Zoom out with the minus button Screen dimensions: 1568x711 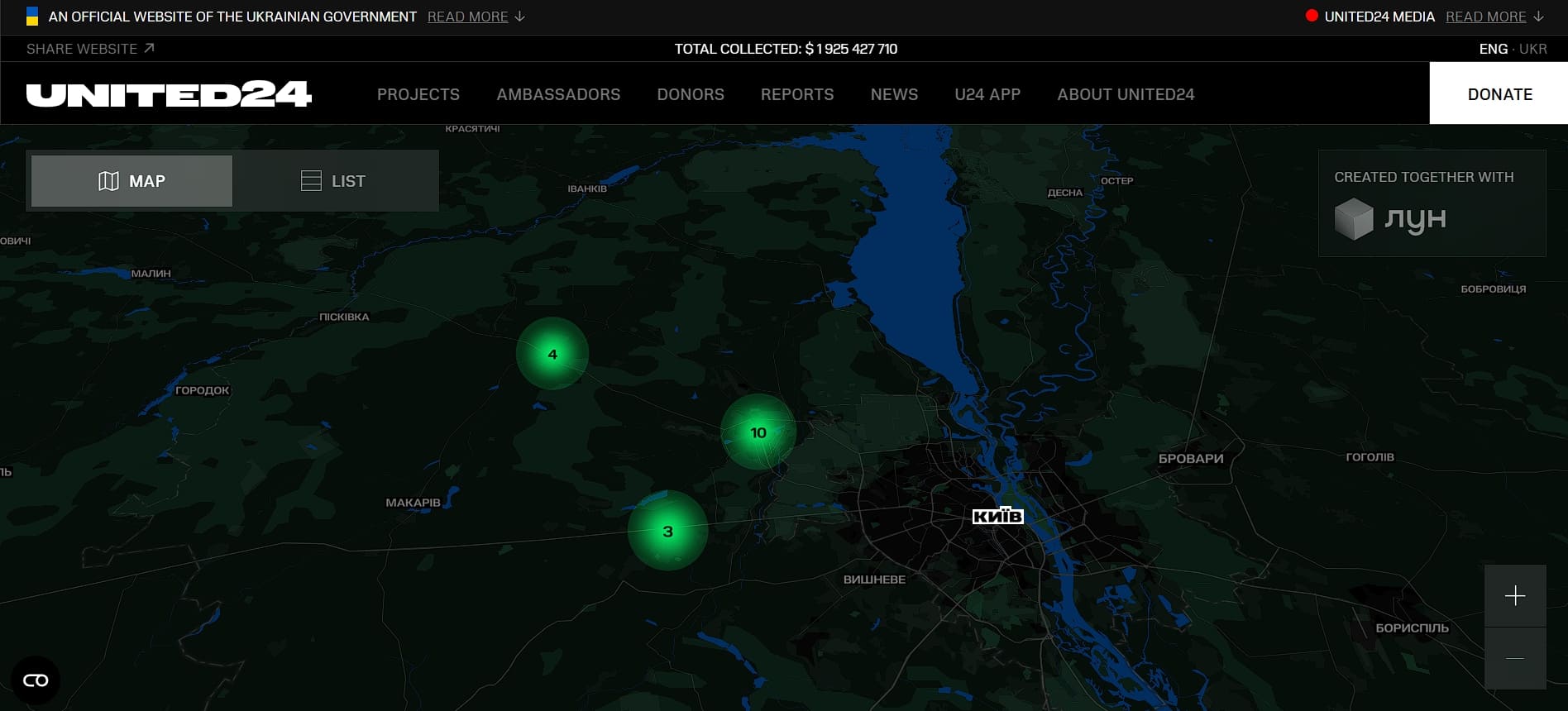(x=1514, y=658)
